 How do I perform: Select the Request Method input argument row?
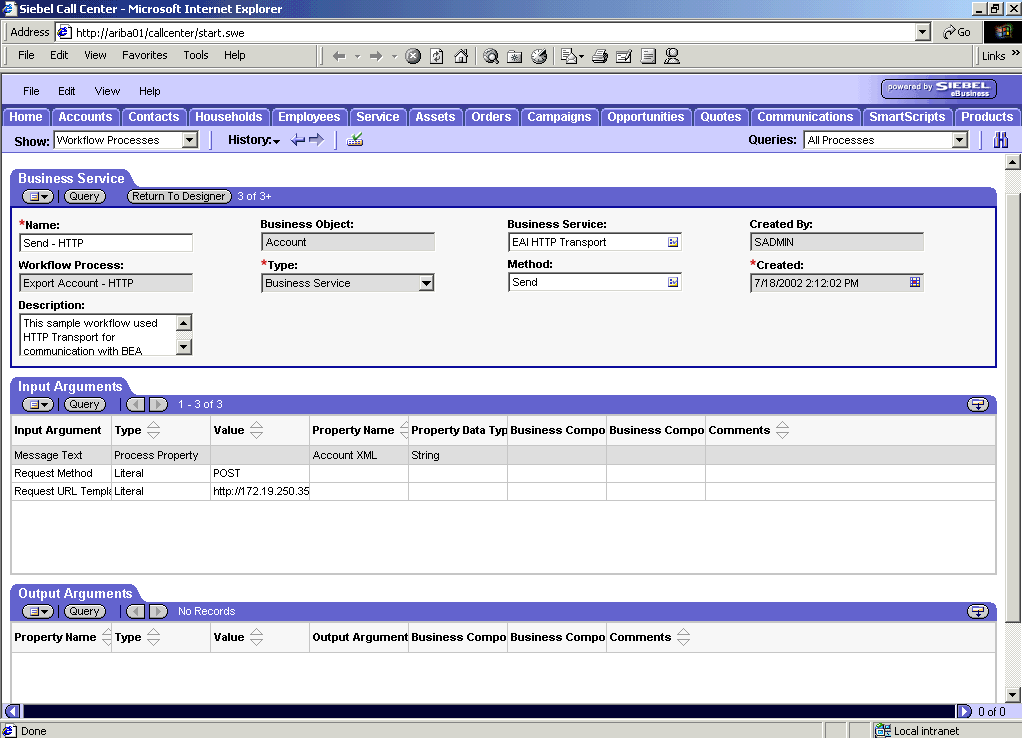pyautogui.click(x=503, y=474)
